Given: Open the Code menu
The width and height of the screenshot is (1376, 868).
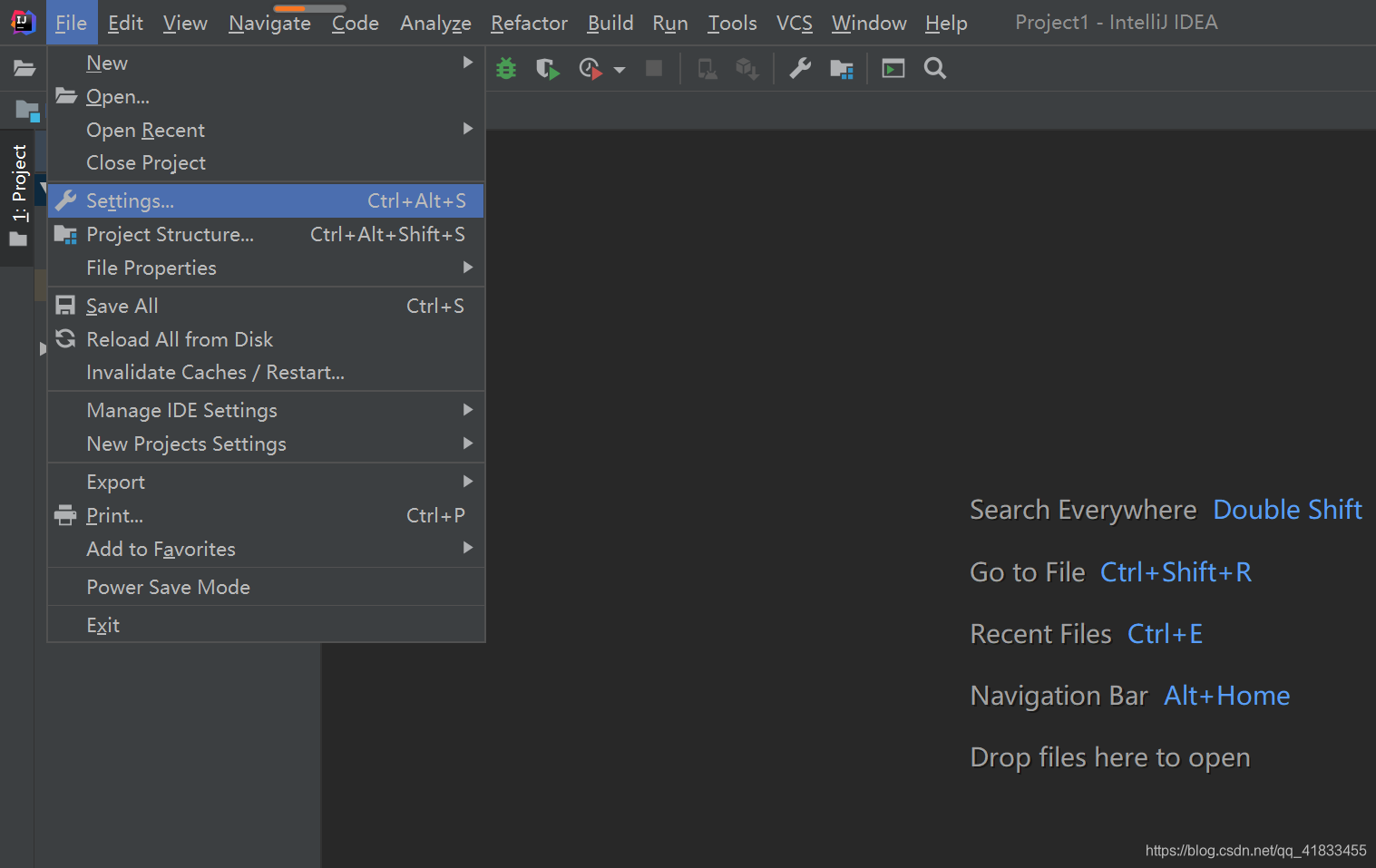Looking at the screenshot, I should pyautogui.click(x=355, y=23).
